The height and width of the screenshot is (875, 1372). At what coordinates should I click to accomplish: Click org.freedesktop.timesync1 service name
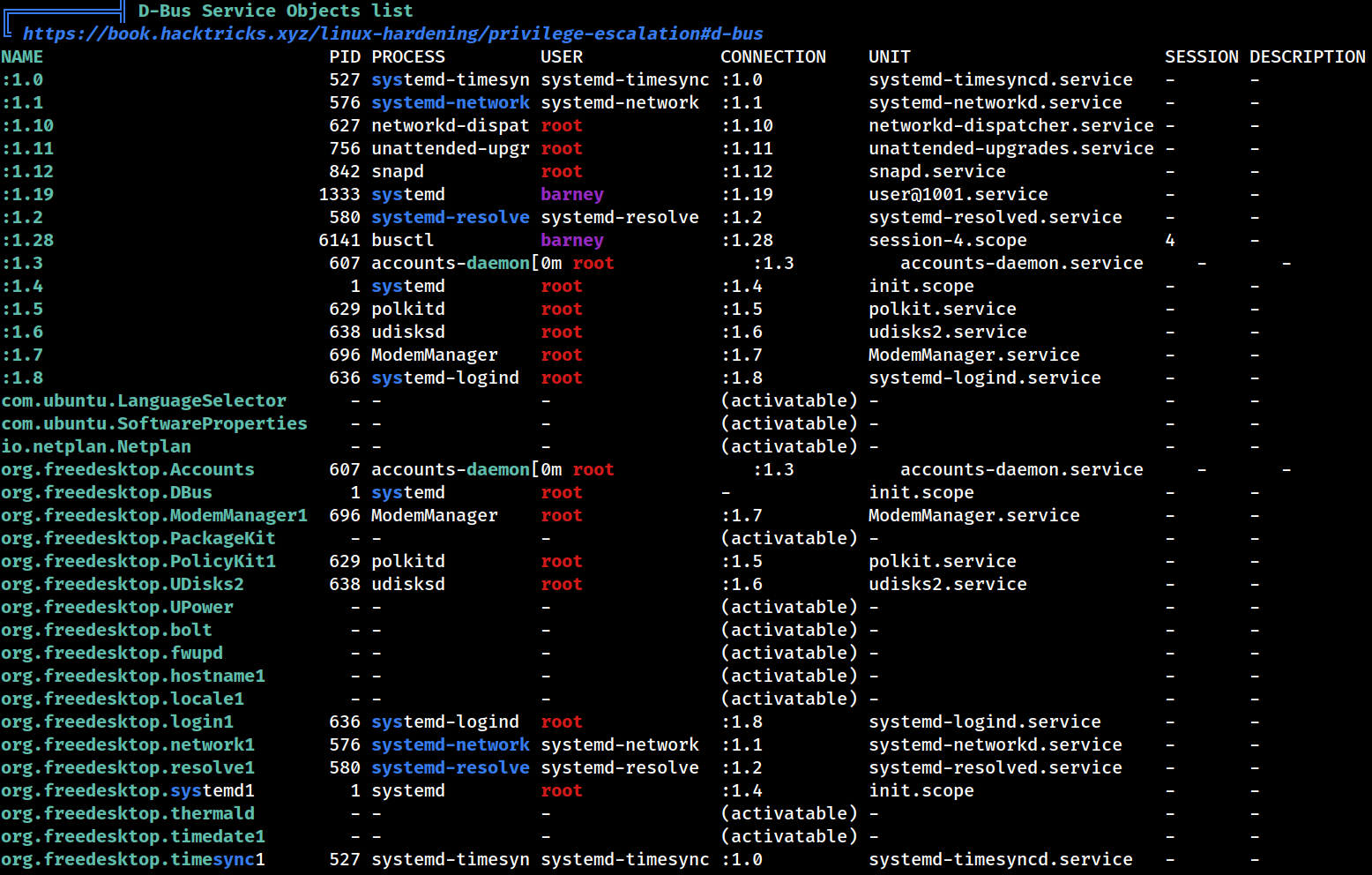(133, 859)
